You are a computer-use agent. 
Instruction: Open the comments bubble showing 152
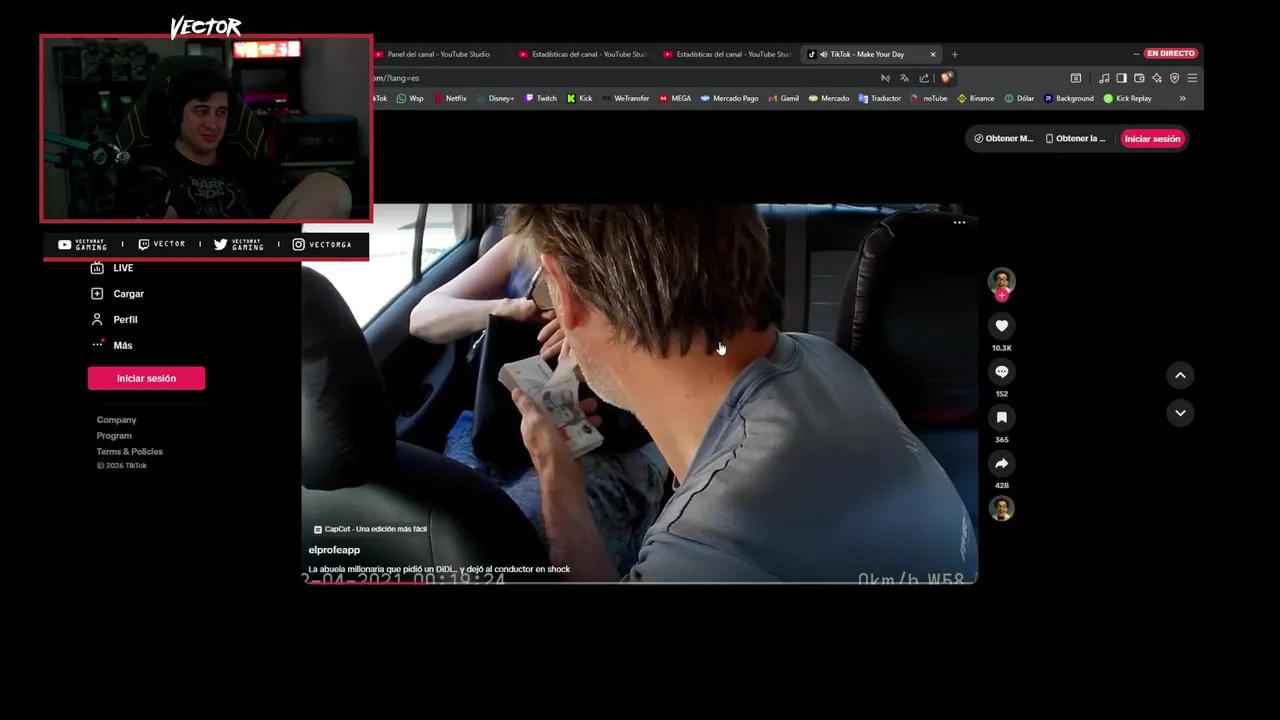click(1001, 371)
